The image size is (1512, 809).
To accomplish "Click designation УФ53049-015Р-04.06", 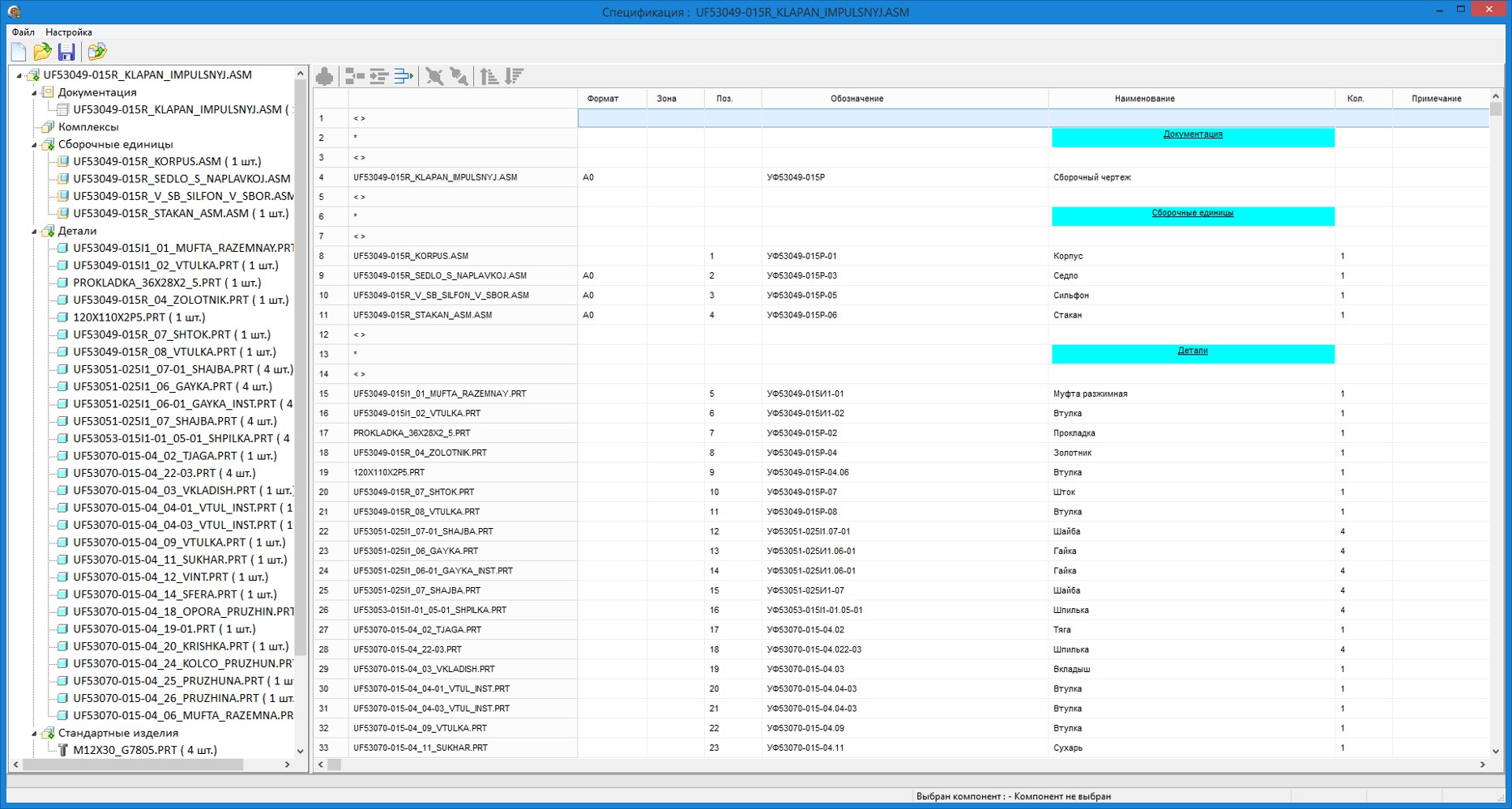I will pyautogui.click(x=808, y=472).
